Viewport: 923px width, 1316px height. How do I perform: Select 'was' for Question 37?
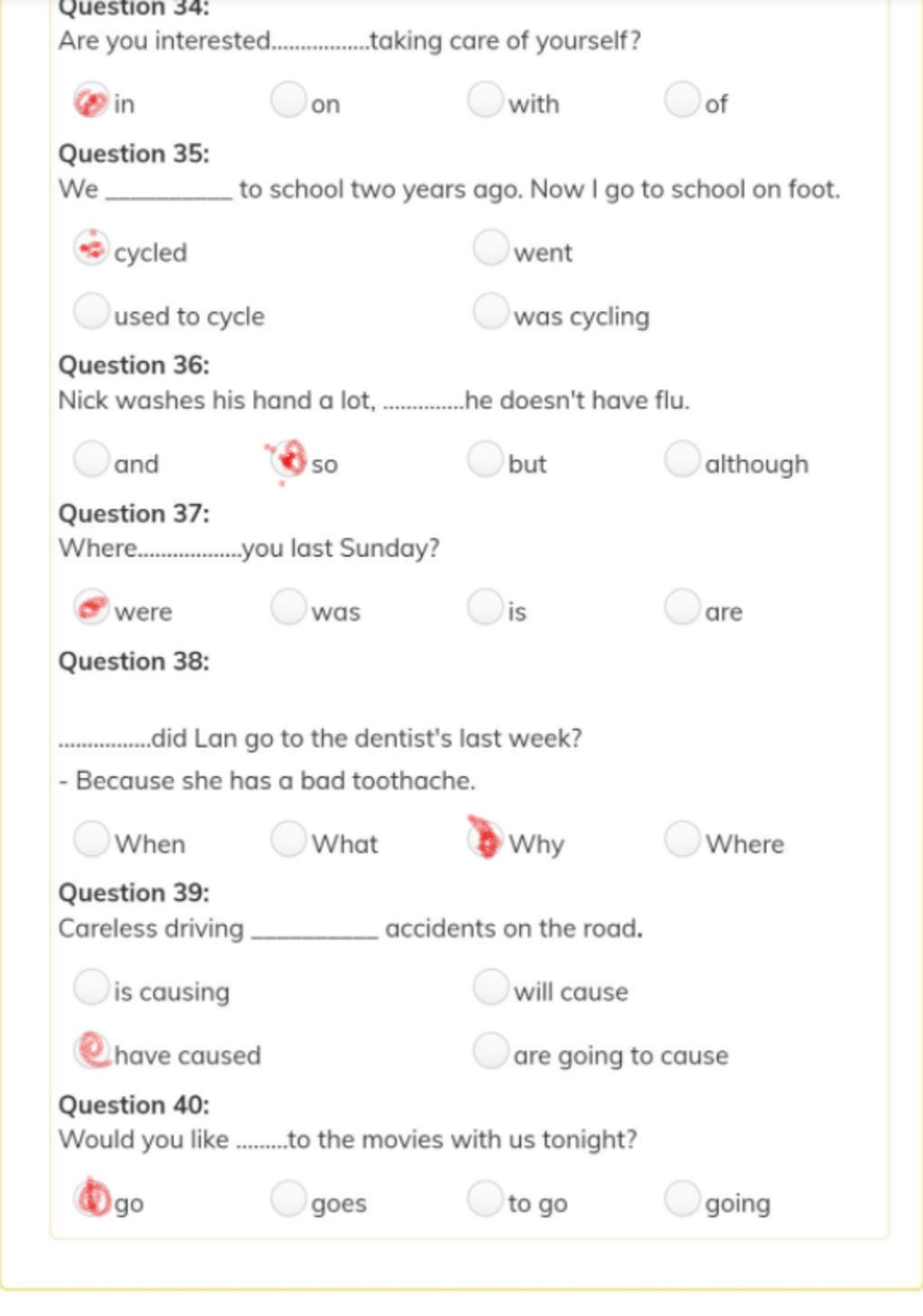tap(288, 607)
